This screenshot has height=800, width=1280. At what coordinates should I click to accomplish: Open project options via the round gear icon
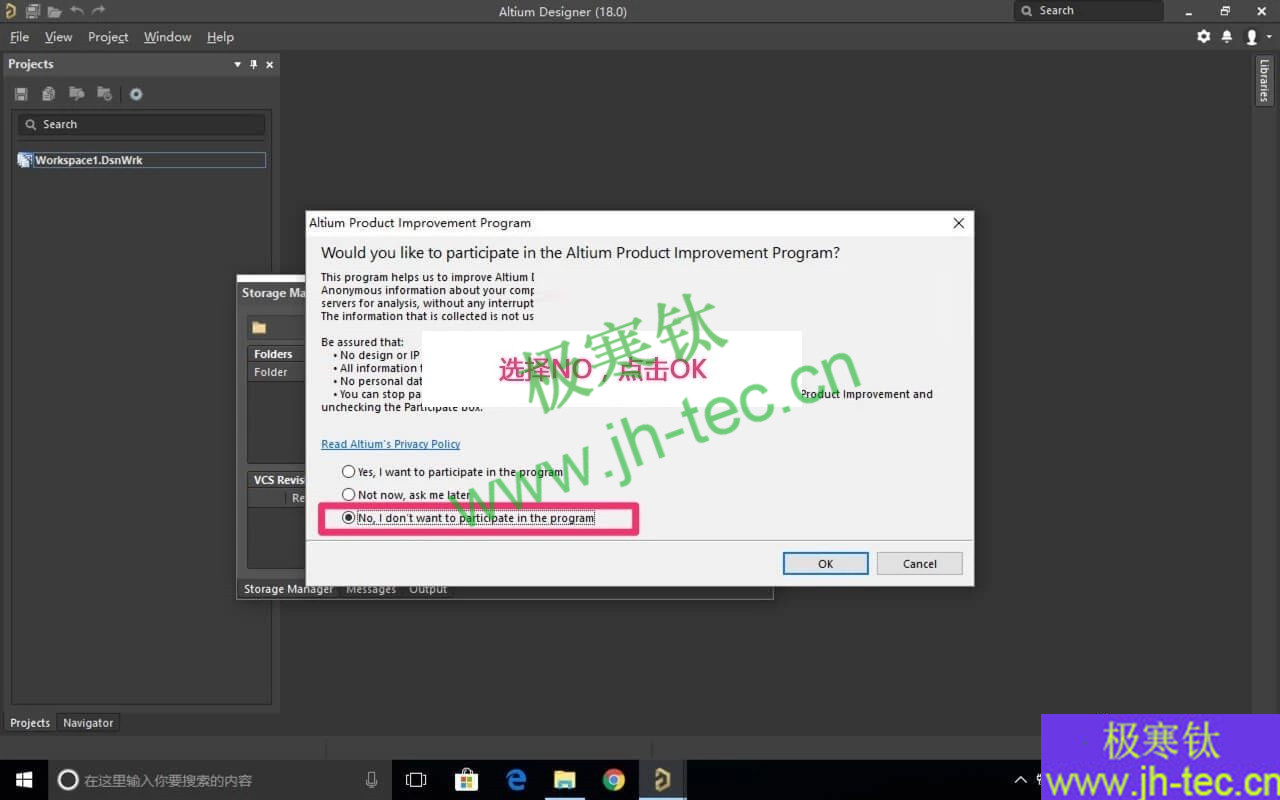136,94
